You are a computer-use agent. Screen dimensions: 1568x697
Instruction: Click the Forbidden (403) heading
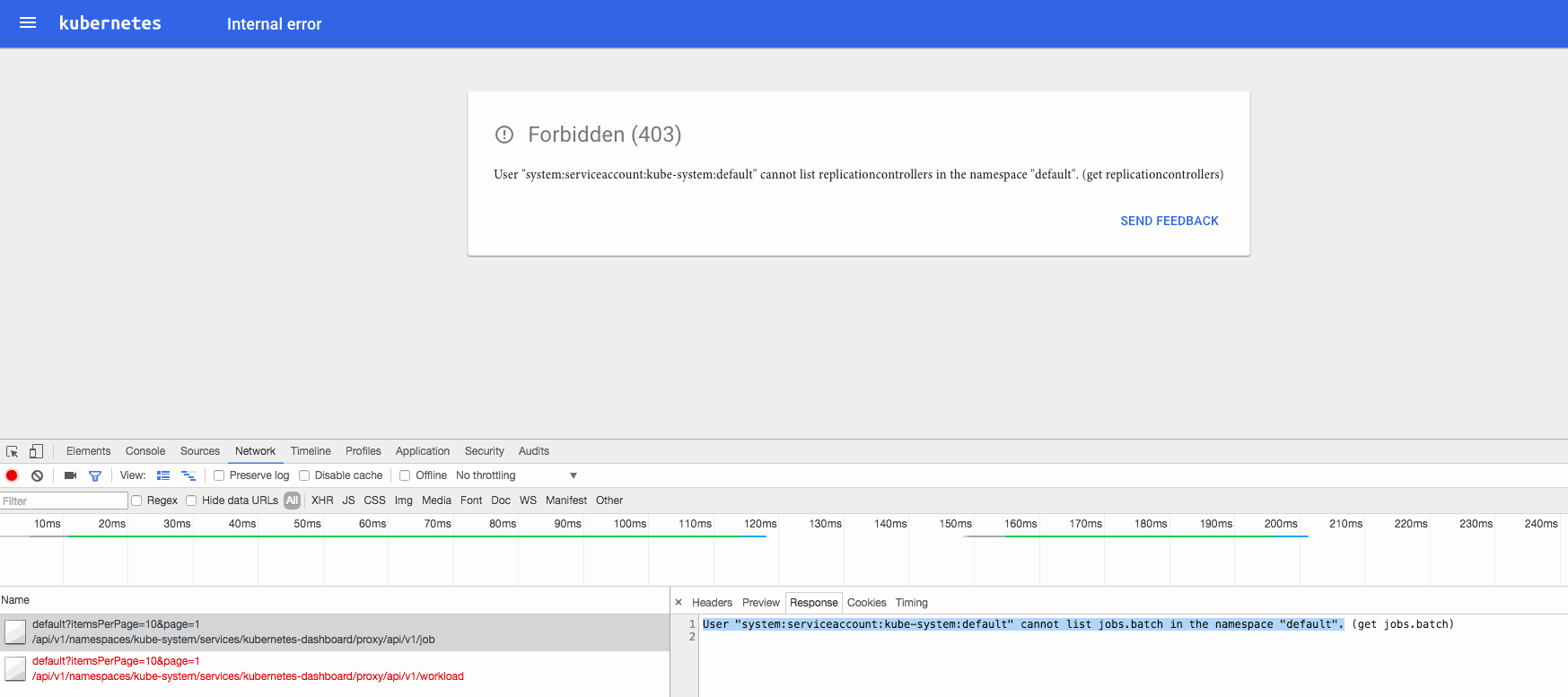[x=605, y=135]
